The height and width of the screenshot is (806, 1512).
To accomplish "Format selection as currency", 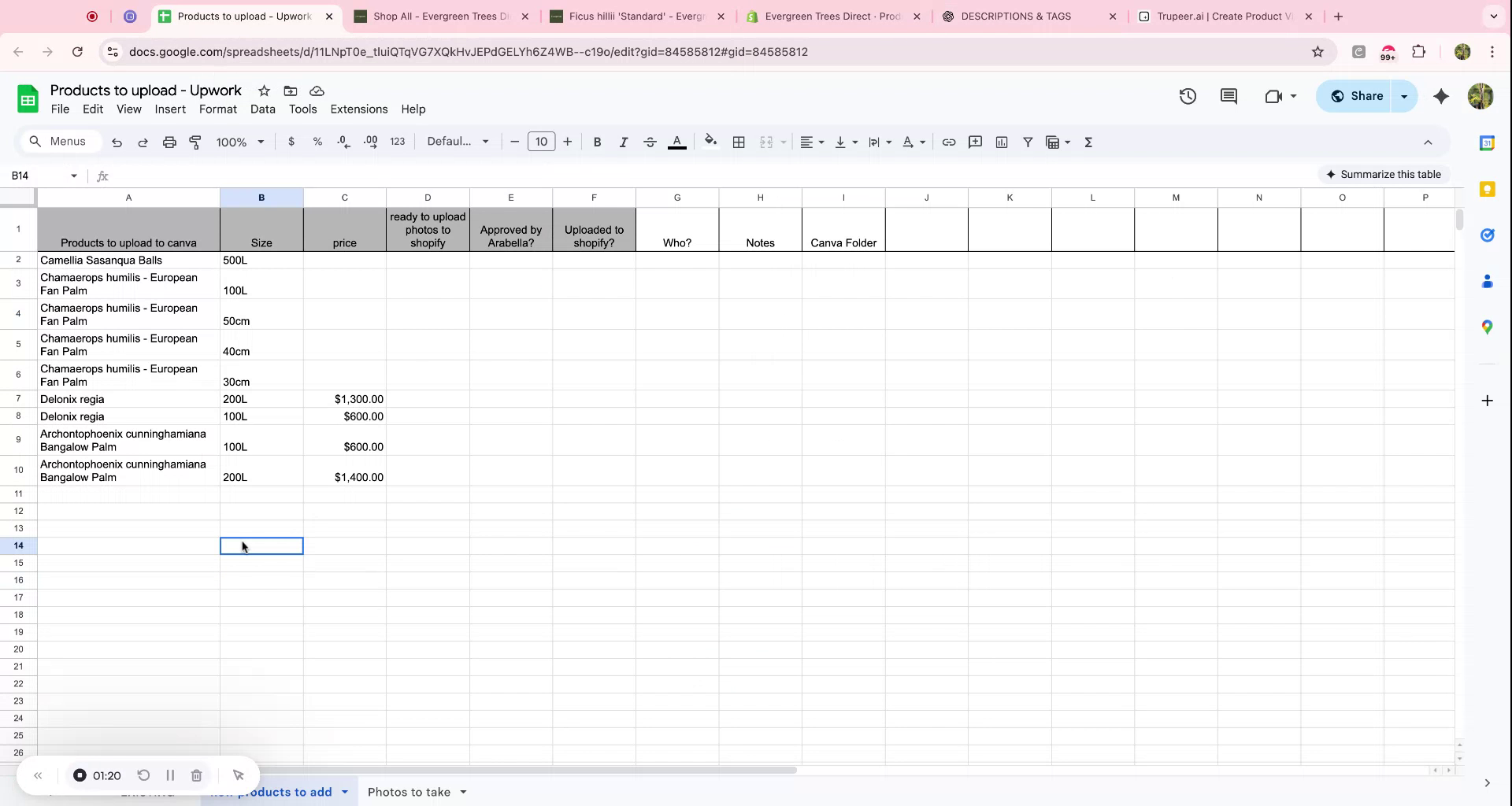I will click(x=292, y=142).
